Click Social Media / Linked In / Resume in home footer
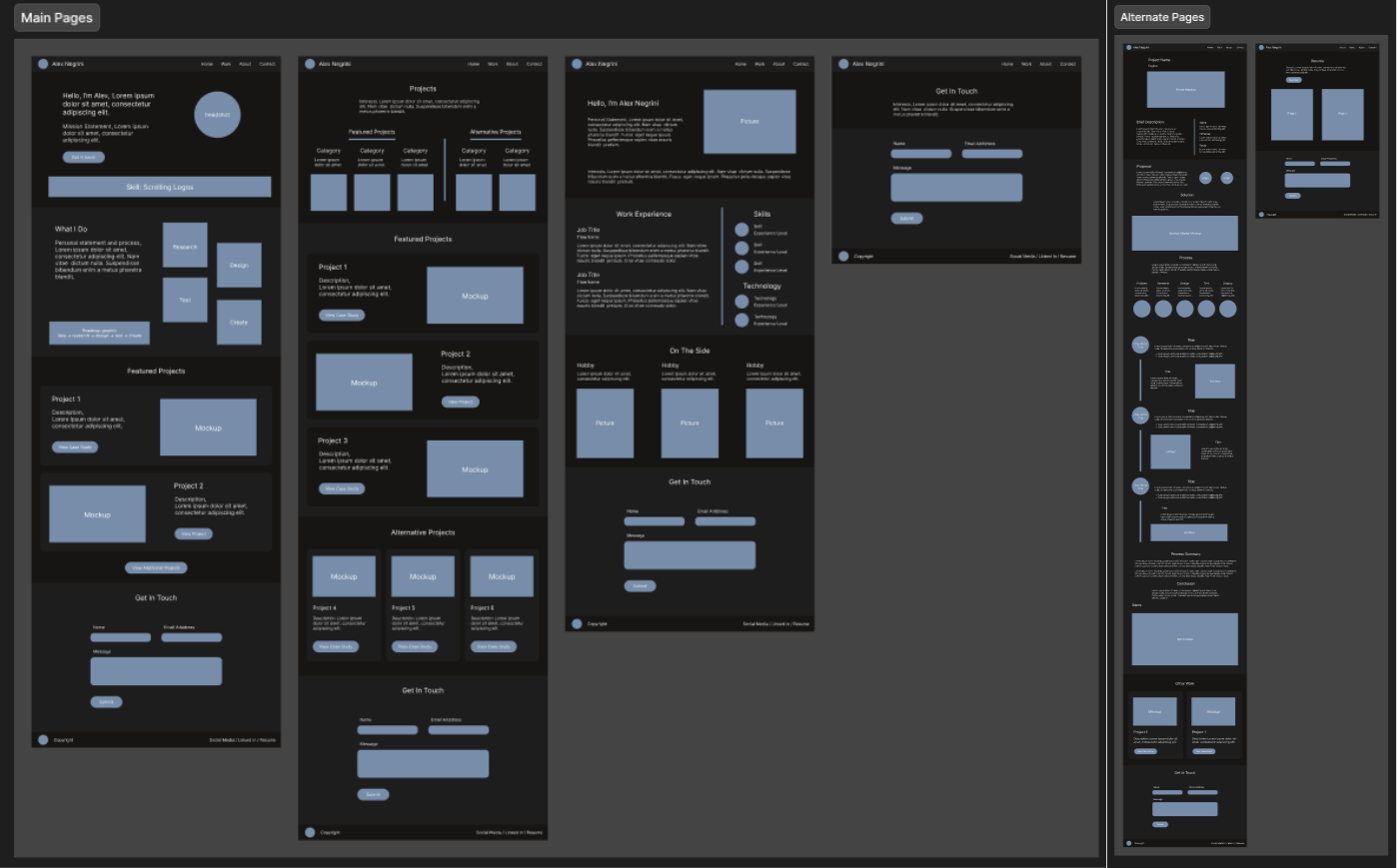The image size is (1397, 868). coord(242,740)
